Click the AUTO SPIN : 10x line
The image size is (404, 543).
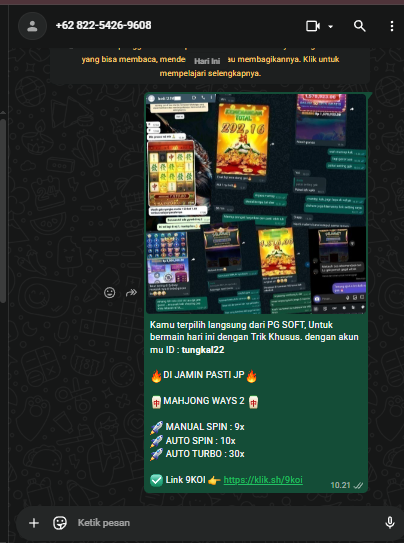pyautogui.click(x=193, y=441)
